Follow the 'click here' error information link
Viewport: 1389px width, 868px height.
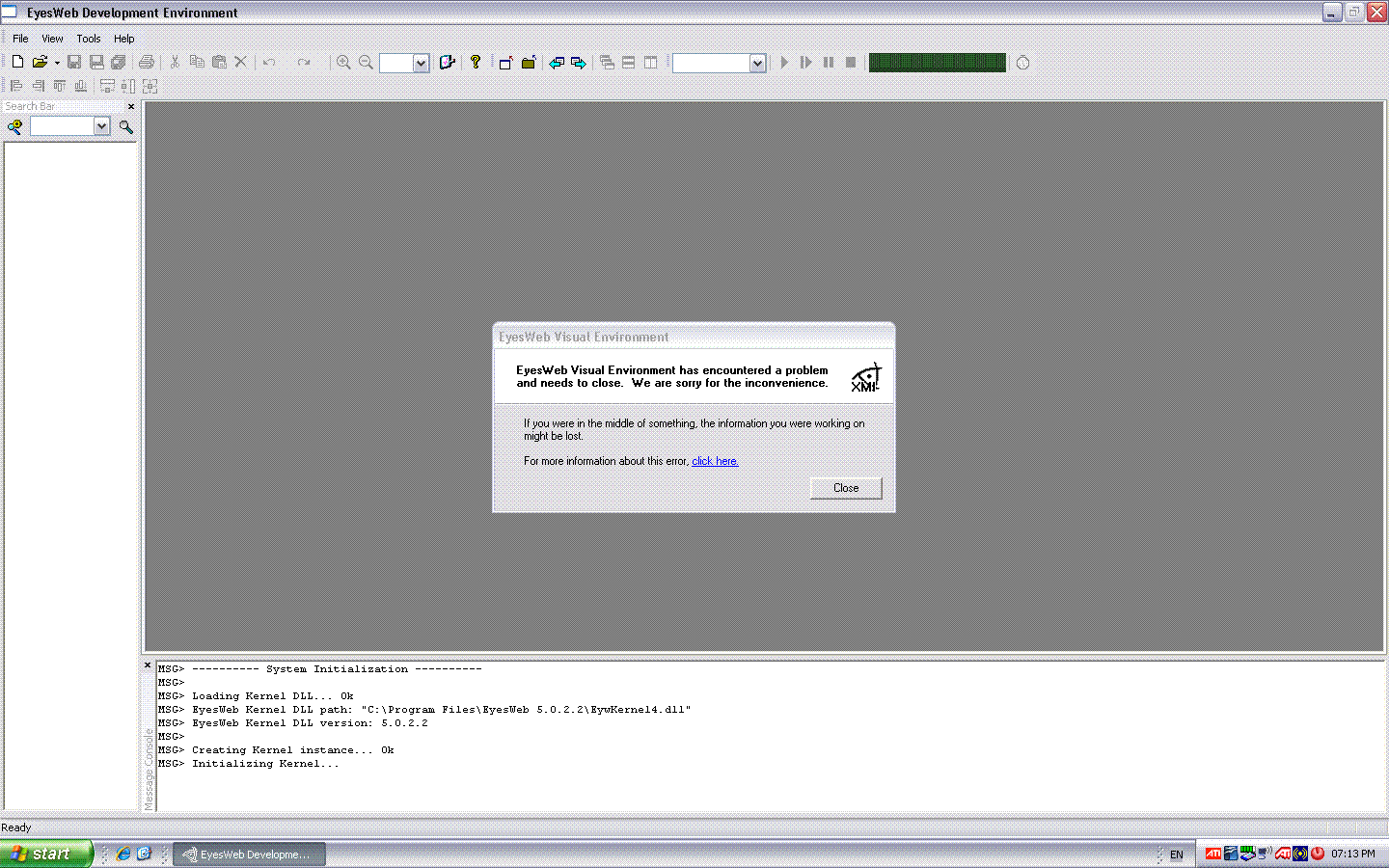tap(714, 461)
